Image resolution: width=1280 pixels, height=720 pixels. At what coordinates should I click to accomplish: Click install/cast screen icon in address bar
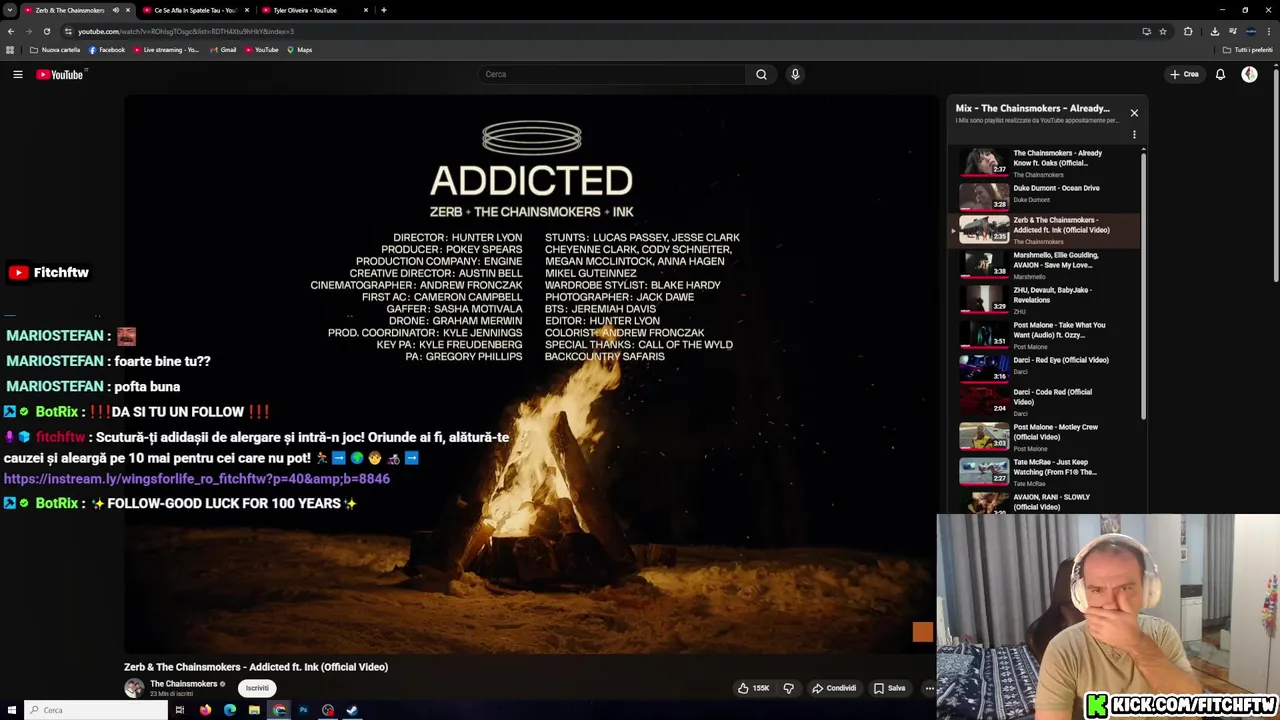(x=1146, y=31)
